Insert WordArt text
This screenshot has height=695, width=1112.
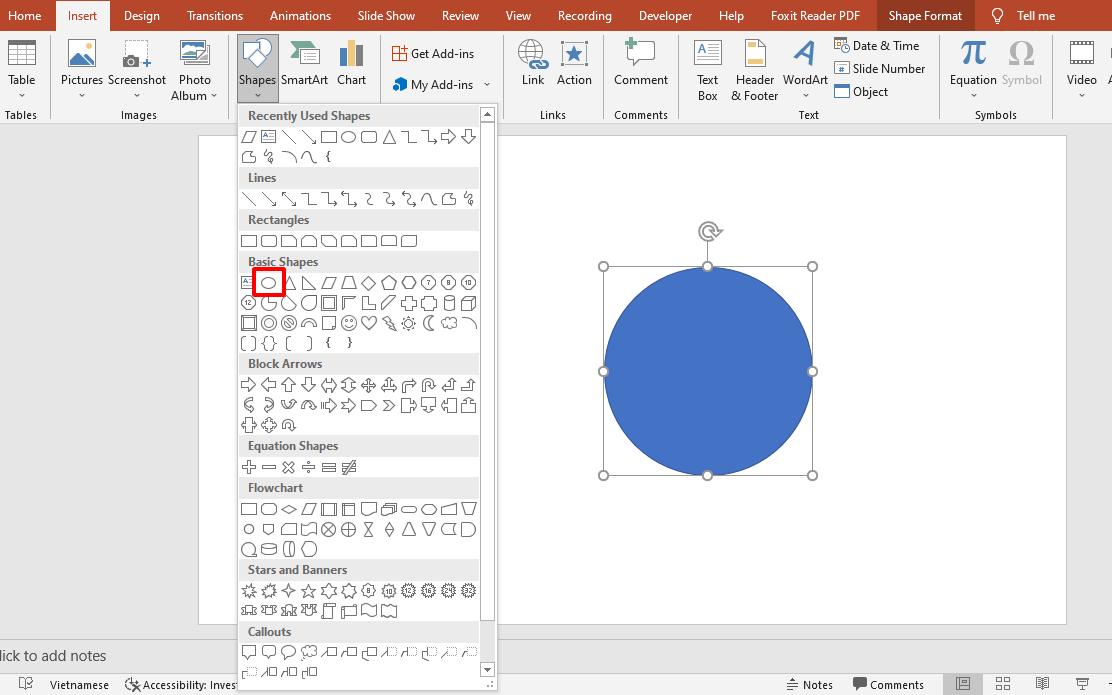tap(804, 66)
